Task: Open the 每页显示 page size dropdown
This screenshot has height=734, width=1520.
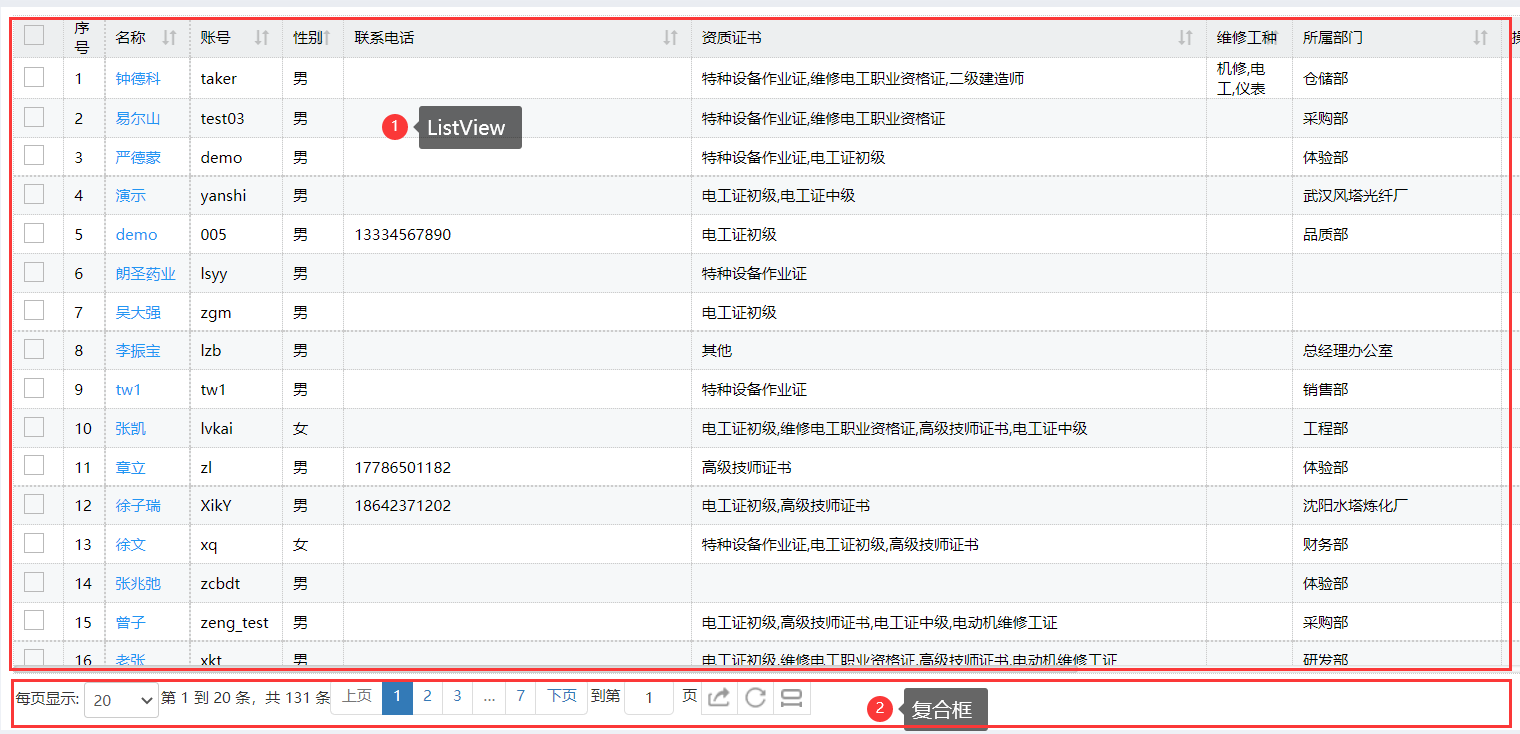Action: click(x=121, y=700)
